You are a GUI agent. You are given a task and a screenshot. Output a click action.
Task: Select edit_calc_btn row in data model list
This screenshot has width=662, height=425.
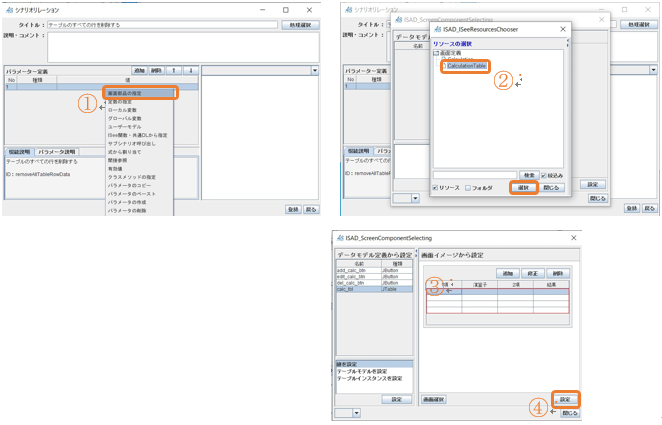tap(374, 276)
